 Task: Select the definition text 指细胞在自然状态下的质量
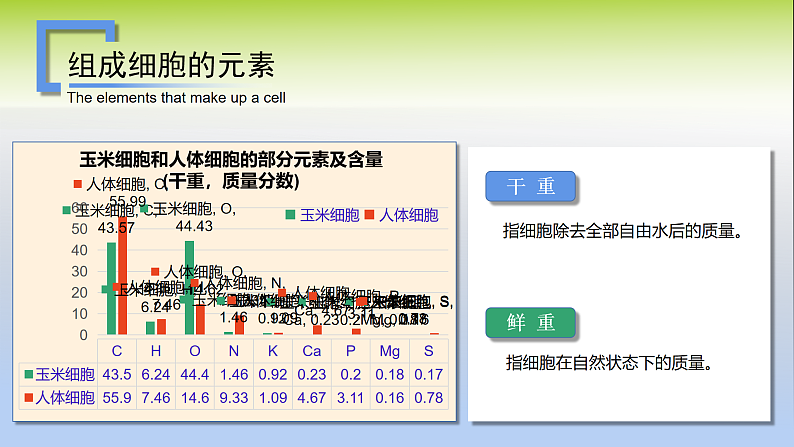(610, 363)
